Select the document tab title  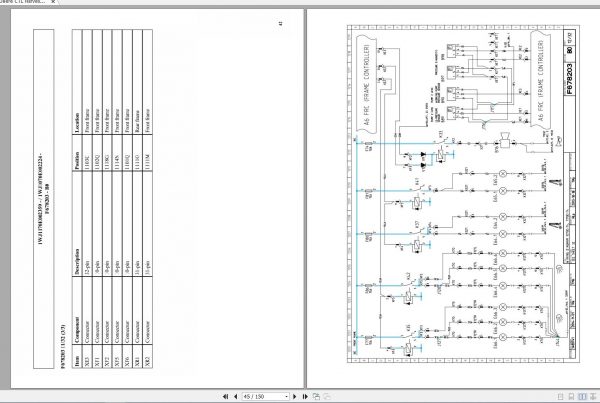22,2
